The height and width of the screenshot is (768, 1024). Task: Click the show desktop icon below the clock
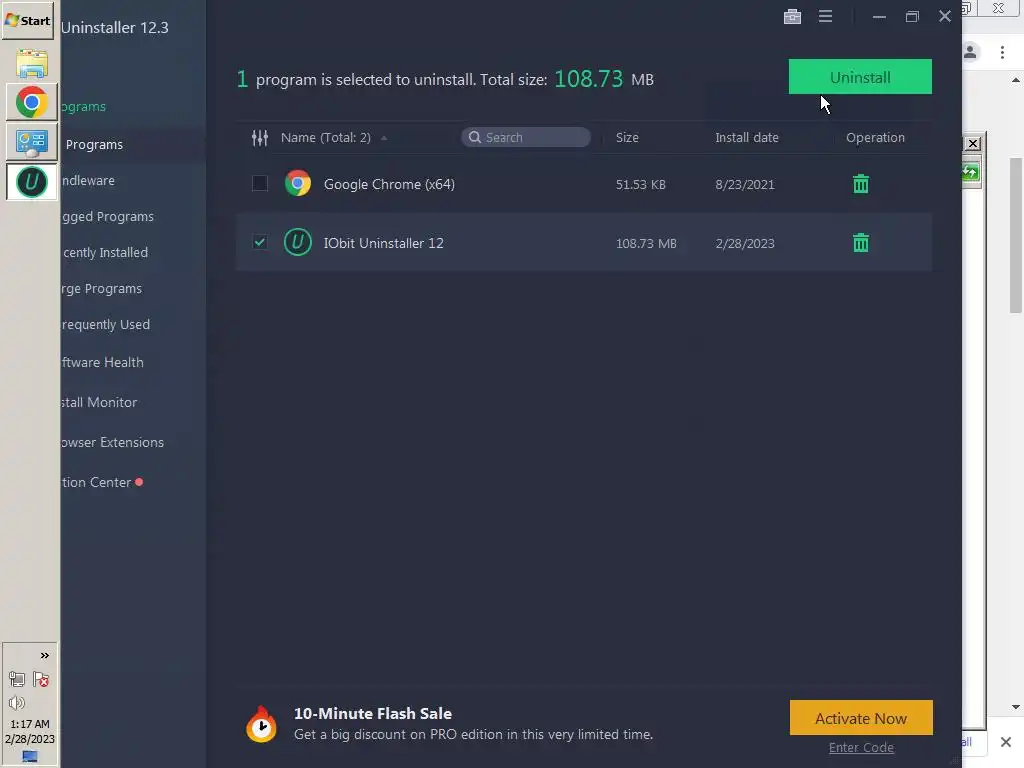29,756
